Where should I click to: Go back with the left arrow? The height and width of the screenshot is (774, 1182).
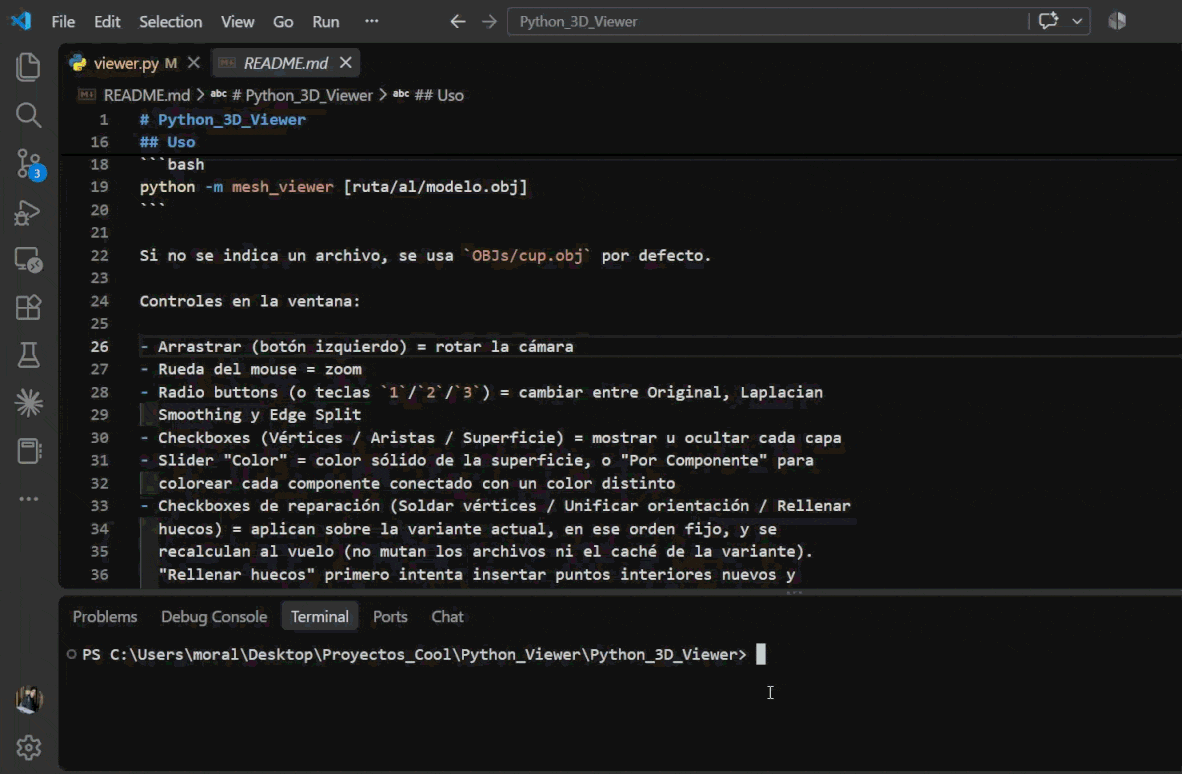458,22
